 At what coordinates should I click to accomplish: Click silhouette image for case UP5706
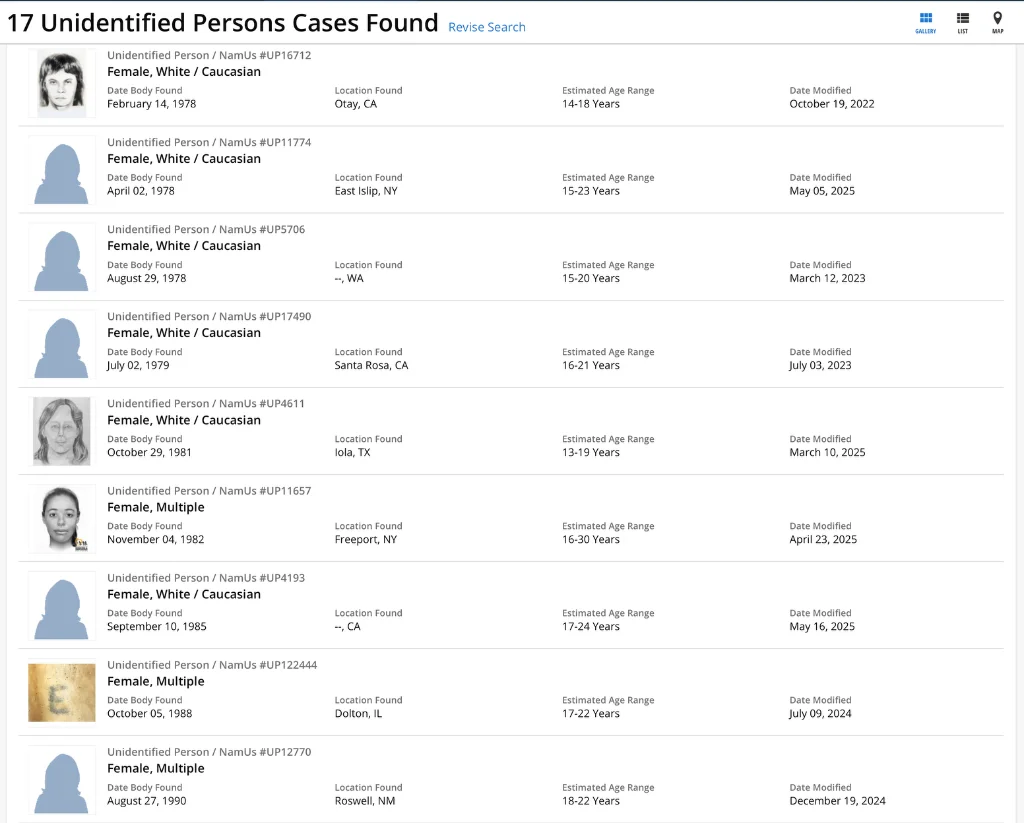pos(62,258)
